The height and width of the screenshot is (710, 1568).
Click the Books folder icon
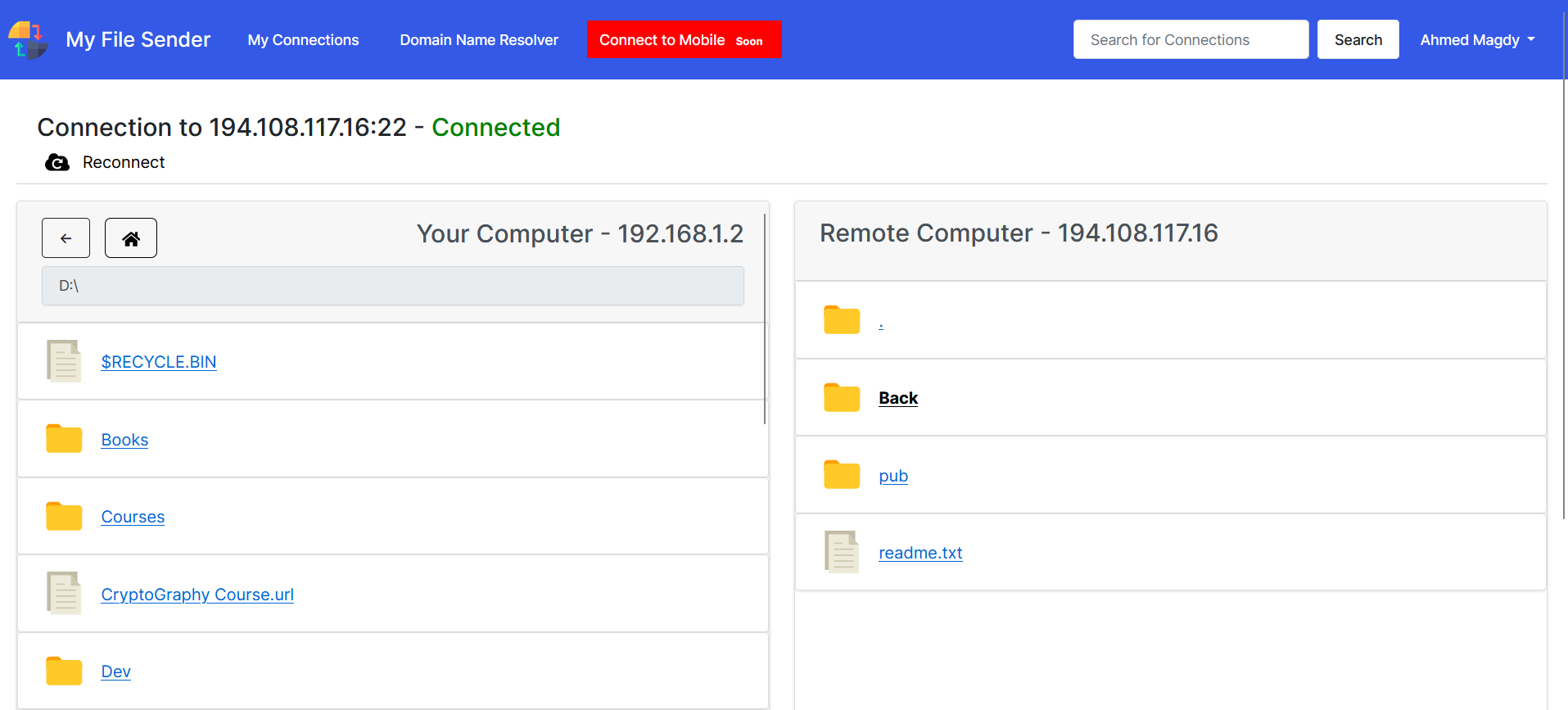tap(64, 439)
